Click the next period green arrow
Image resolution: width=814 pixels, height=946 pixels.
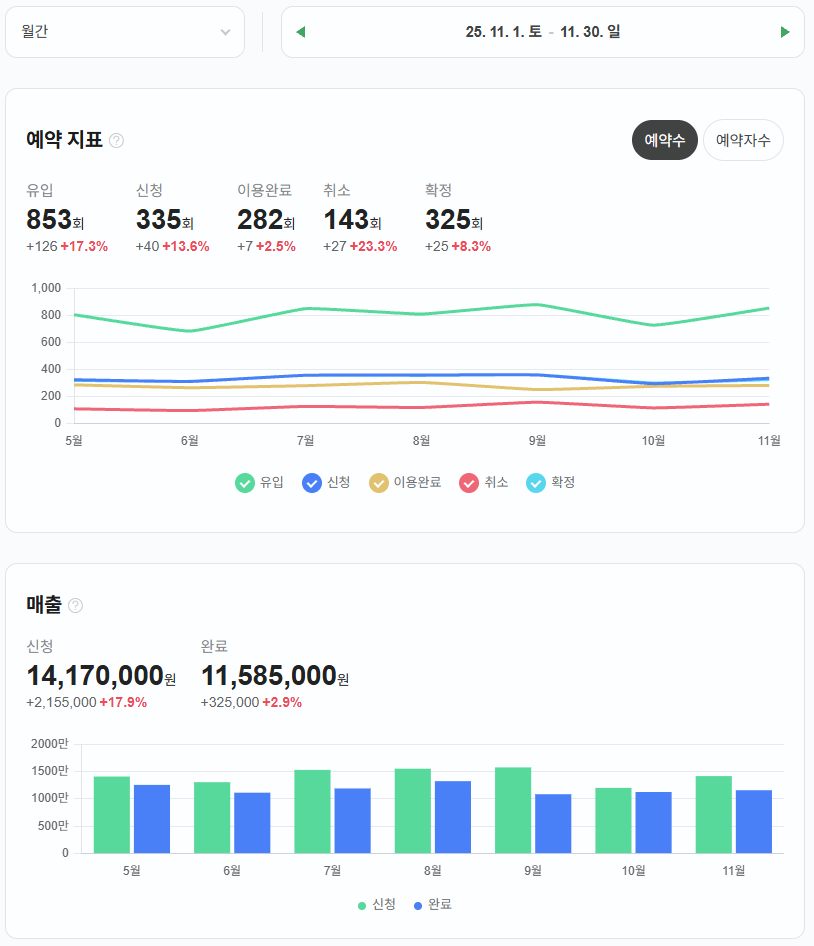pyautogui.click(x=786, y=31)
